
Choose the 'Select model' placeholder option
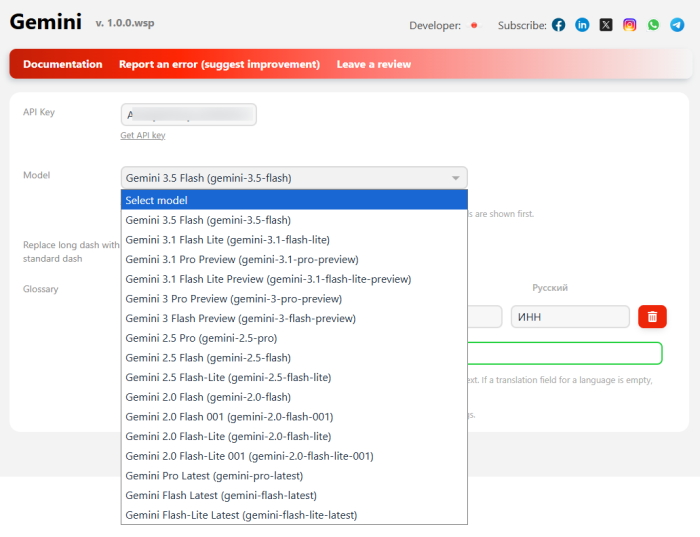(x=294, y=200)
